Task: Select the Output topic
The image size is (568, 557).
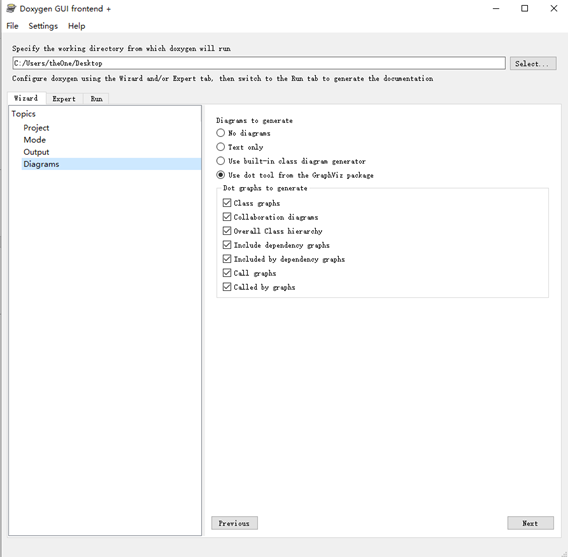Action: click(x=36, y=152)
